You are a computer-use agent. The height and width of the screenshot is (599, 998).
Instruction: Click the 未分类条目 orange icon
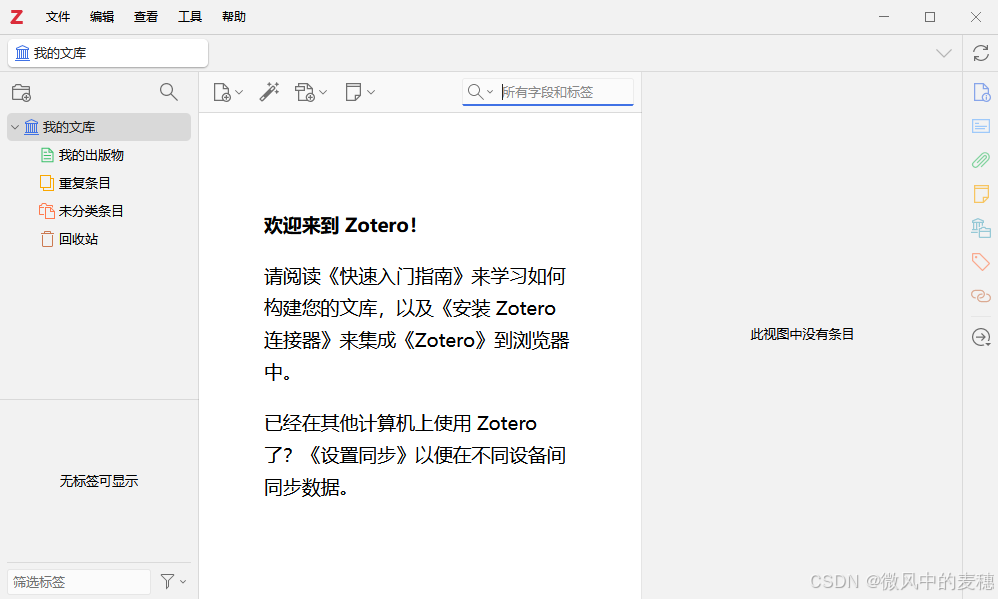pos(46,211)
